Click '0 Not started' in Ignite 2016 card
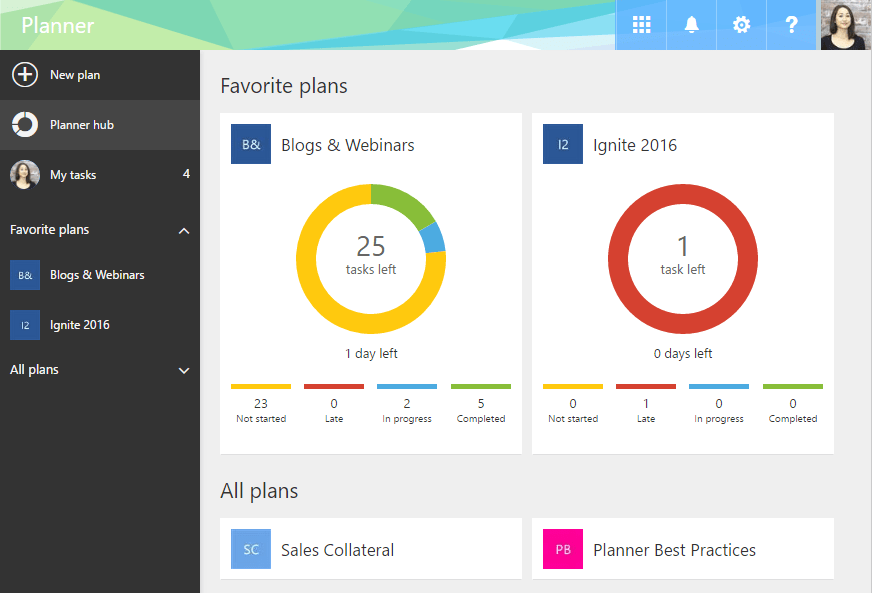Screen dimensions: 872x593 click(573, 411)
